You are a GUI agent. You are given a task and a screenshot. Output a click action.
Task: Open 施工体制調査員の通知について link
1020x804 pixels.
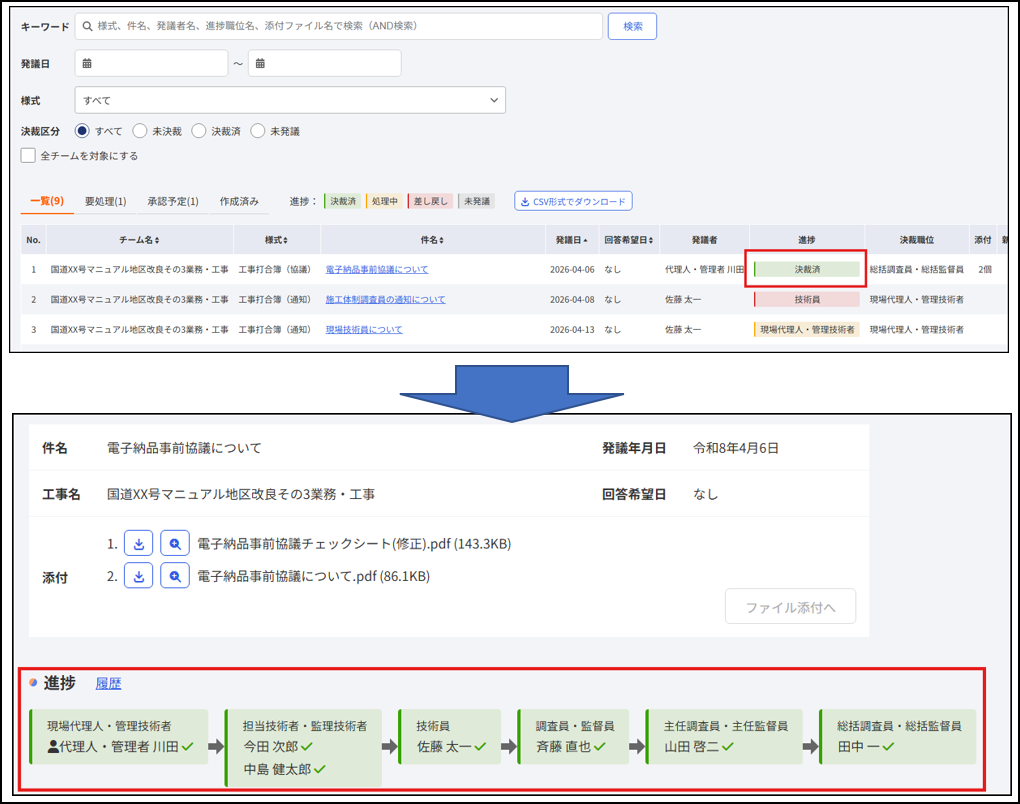(x=385, y=299)
